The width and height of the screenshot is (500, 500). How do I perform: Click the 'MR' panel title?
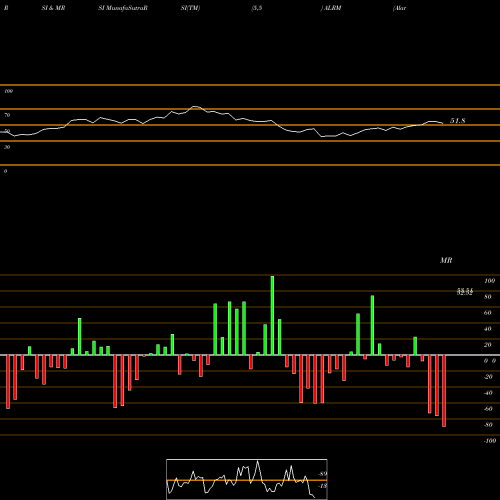[446, 260]
